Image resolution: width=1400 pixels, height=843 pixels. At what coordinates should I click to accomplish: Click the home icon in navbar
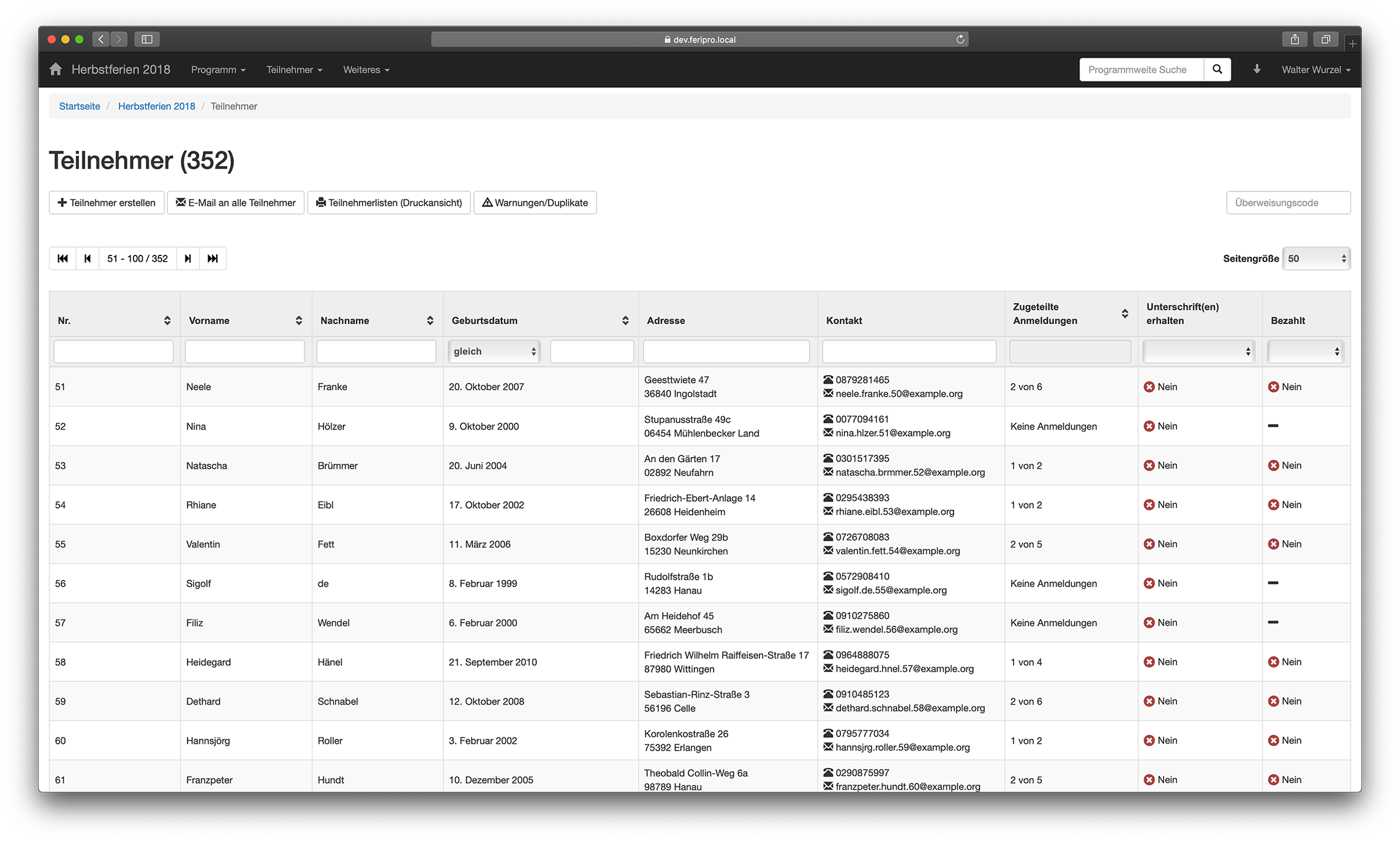pyautogui.click(x=56, y=69)
